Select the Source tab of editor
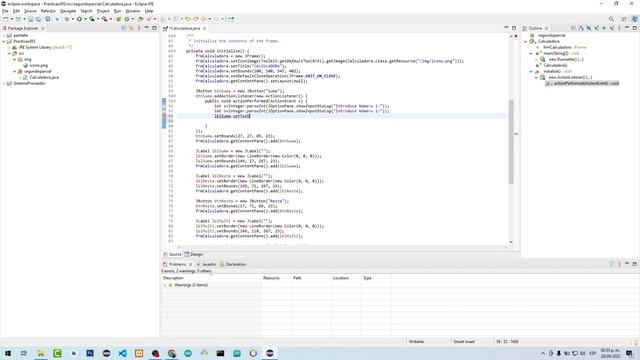Image resolution: width=640 pixels, height=360 pixels. pos(172,254)
